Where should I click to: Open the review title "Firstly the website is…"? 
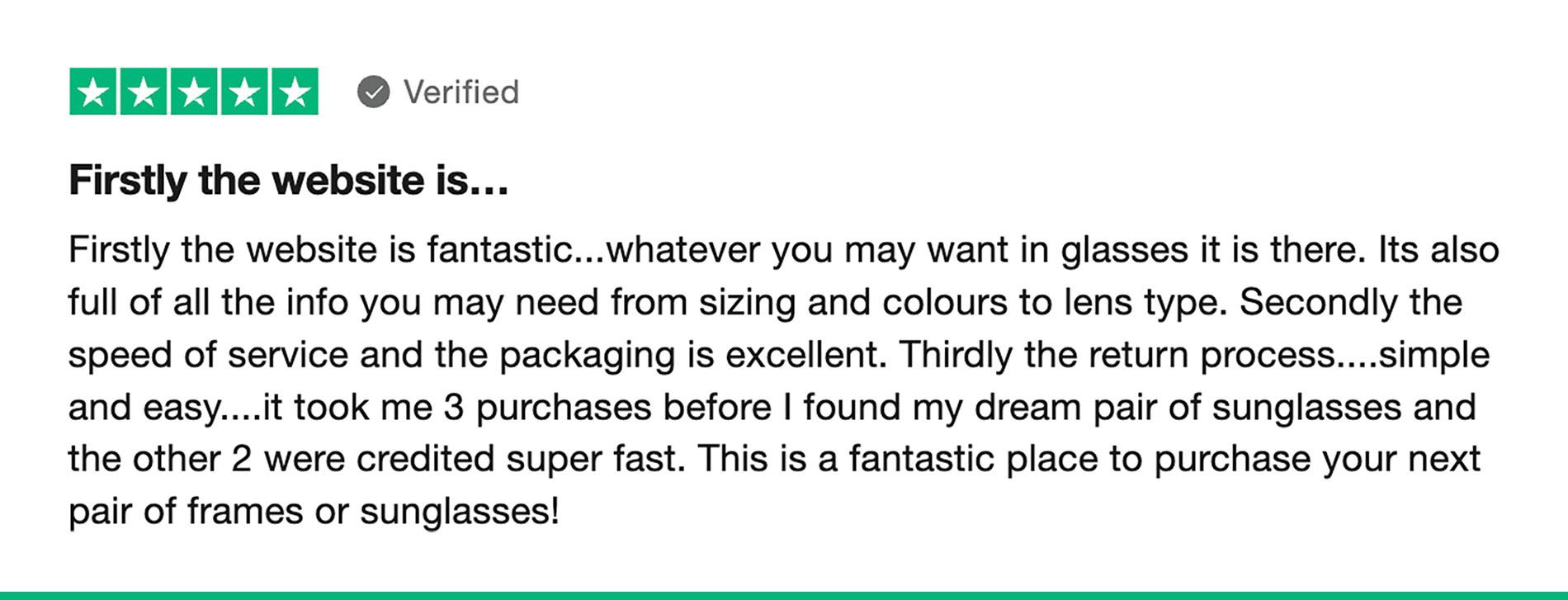tap(289, 181)
